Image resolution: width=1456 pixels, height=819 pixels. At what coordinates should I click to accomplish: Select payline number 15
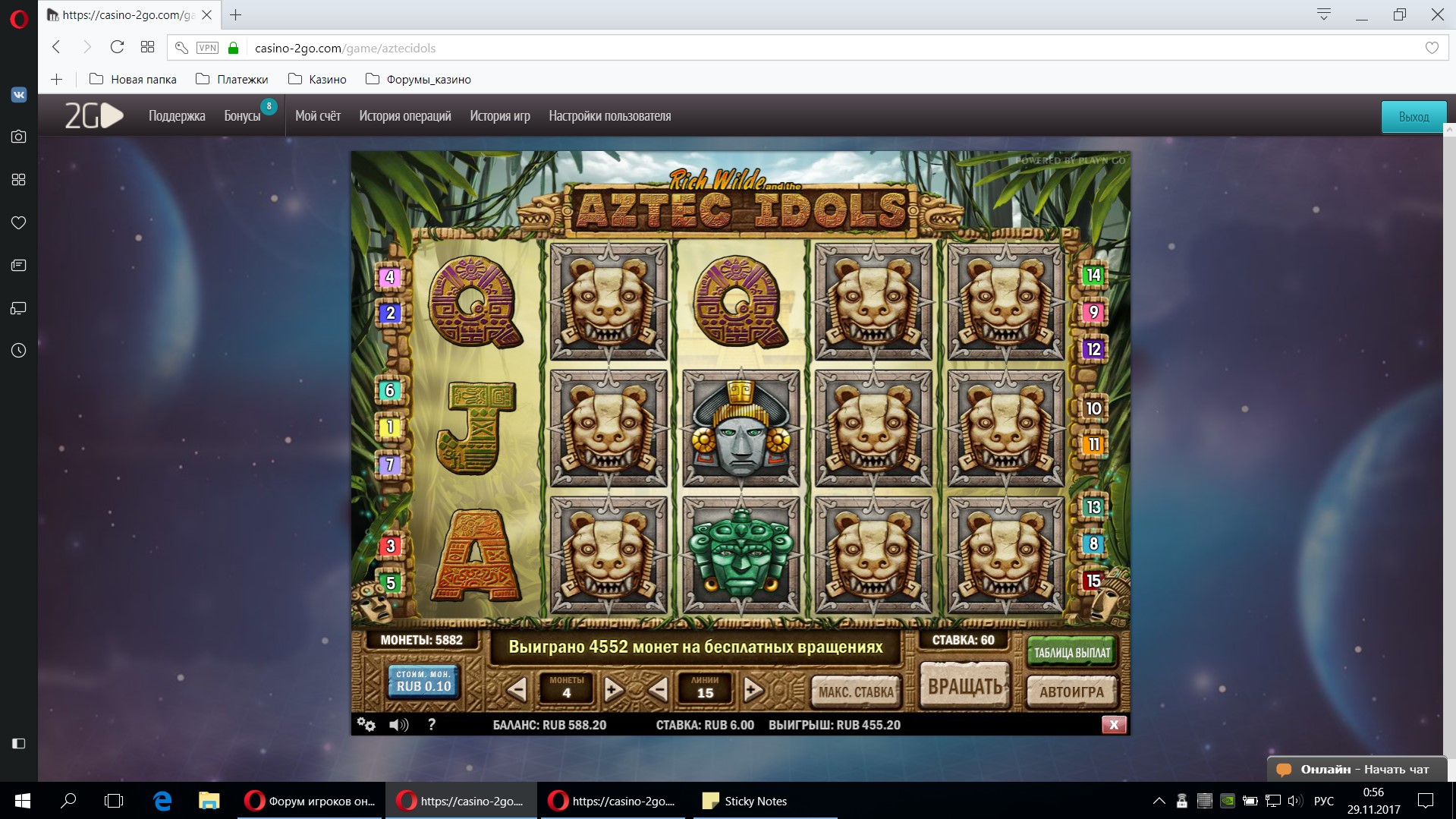(1093, 581)
